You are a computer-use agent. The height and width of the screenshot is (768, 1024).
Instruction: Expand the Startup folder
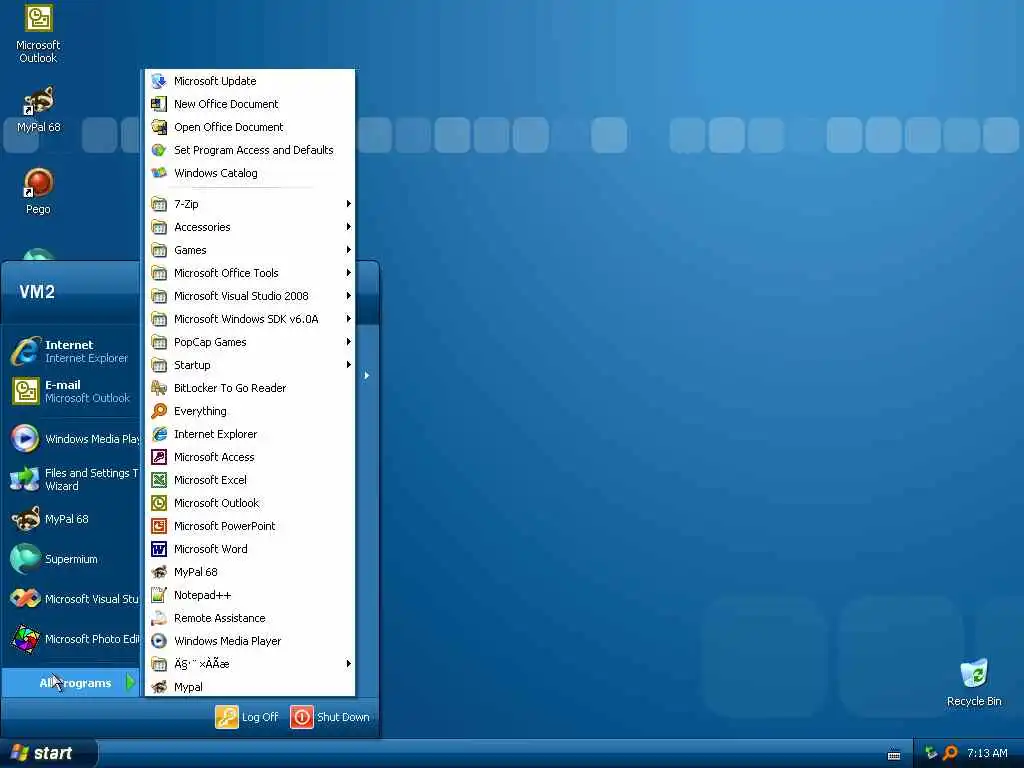tap(250, 365)
